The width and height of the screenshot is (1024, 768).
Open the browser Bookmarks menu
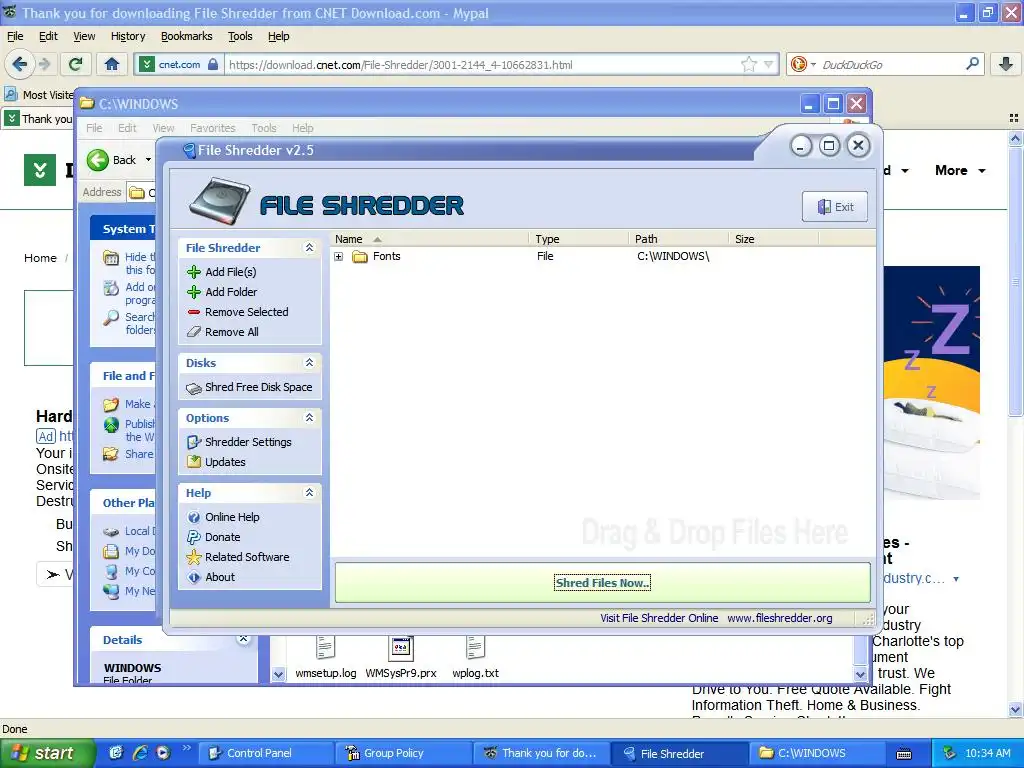187,36
